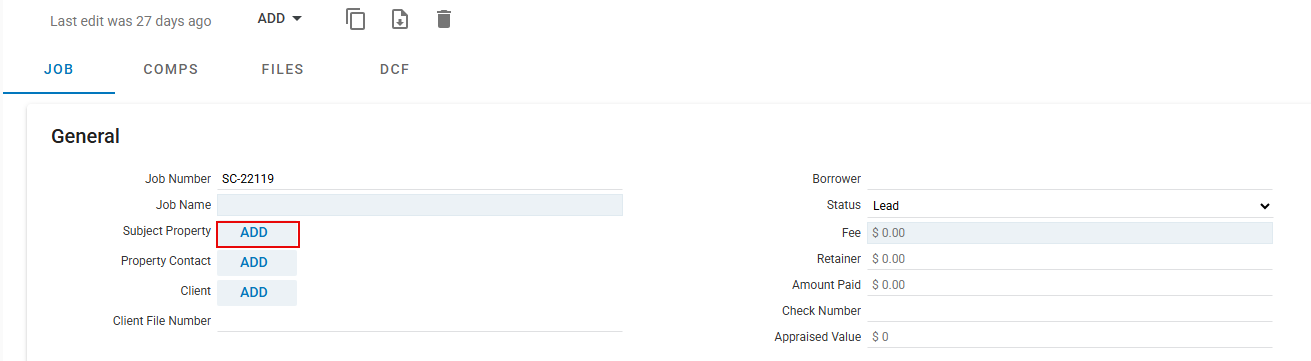
Task: Add a Property Contact
Action: point(257,262)
